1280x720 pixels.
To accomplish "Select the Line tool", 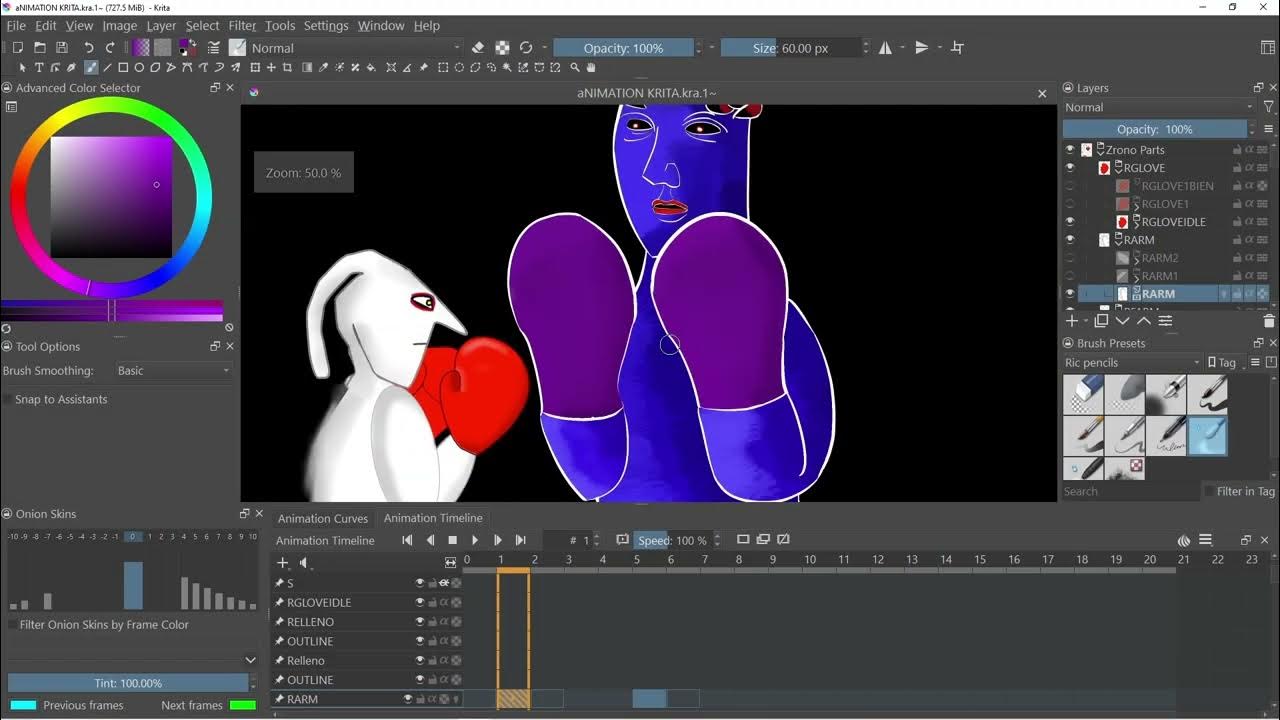I will click(107, 68).
